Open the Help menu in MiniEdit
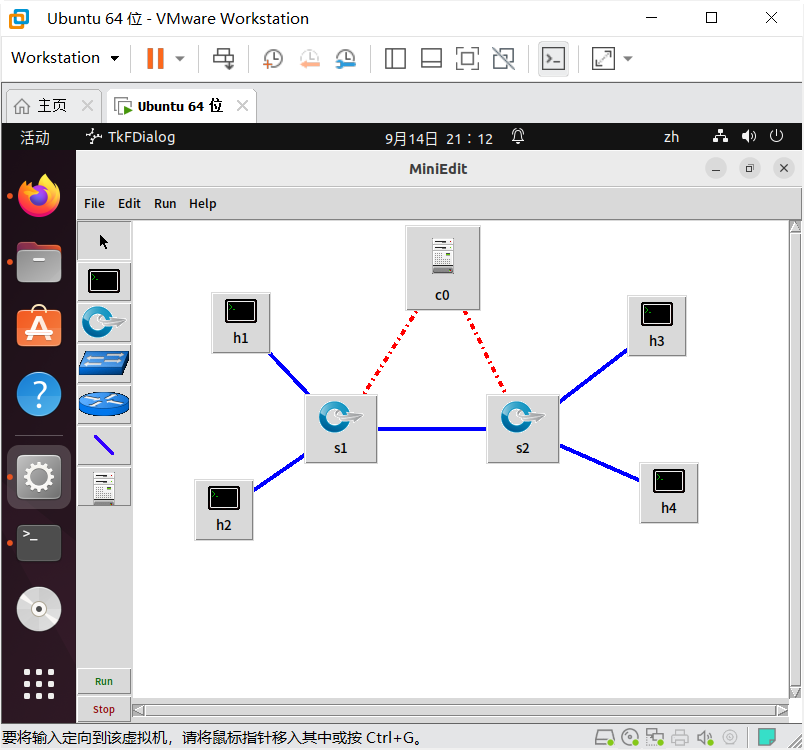804x750 pixels. point(203,204)
